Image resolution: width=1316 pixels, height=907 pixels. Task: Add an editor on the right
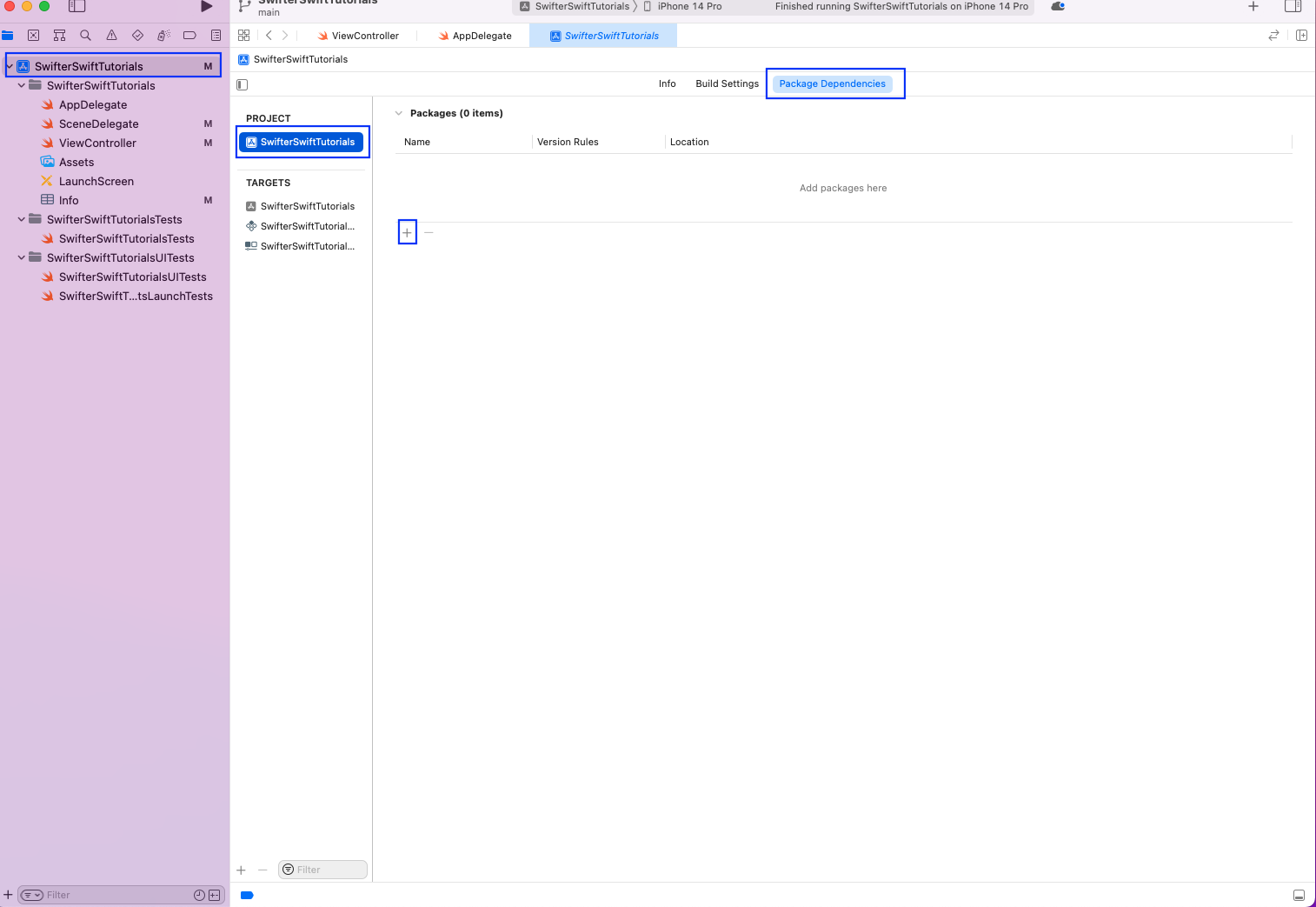(1301, 36)
